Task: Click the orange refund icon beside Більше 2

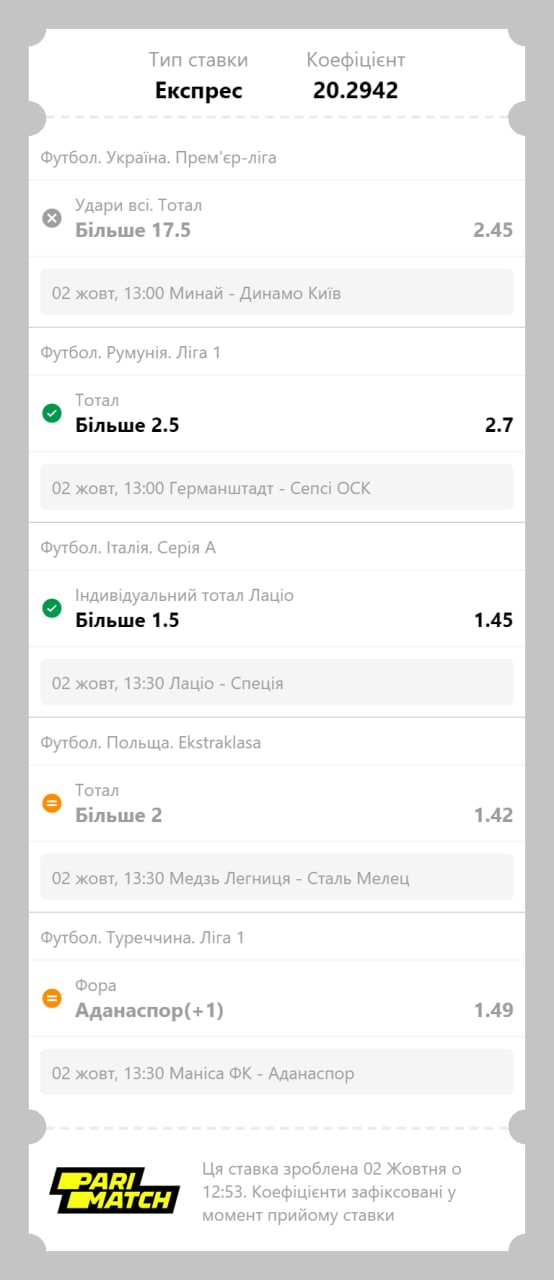Action: [x=52, y=803]
